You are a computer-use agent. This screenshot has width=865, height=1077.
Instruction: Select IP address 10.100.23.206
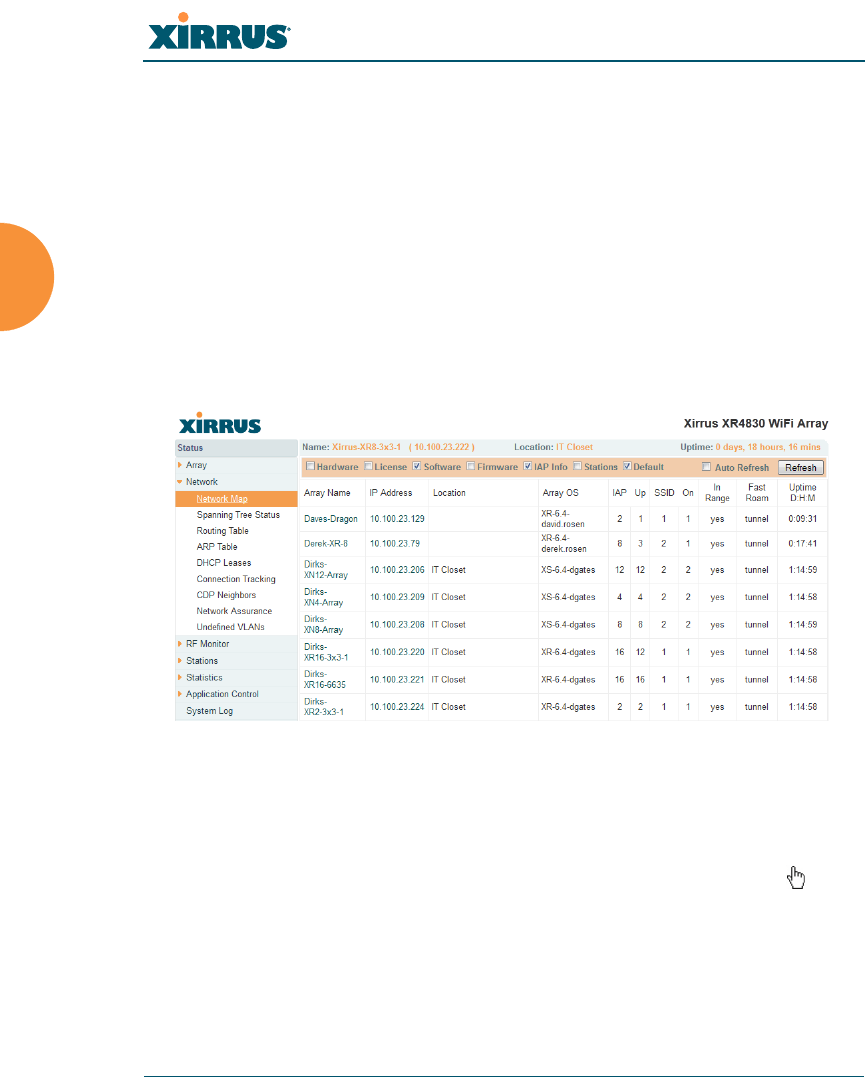397,570
